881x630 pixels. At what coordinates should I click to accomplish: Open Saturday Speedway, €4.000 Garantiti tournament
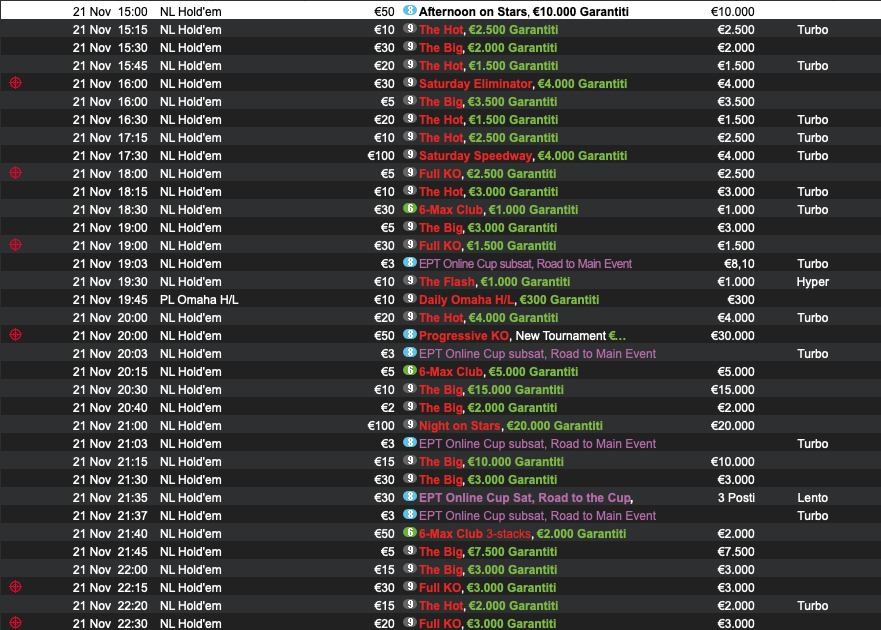[x=523, y=156]
